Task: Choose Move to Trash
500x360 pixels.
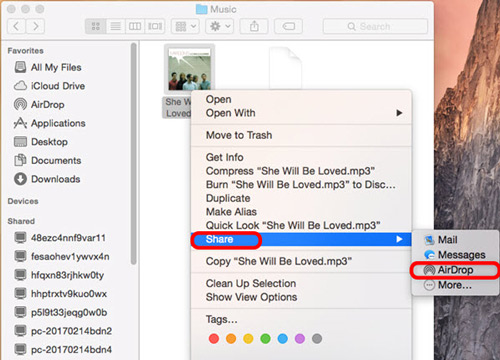Action: pos(301,135)
